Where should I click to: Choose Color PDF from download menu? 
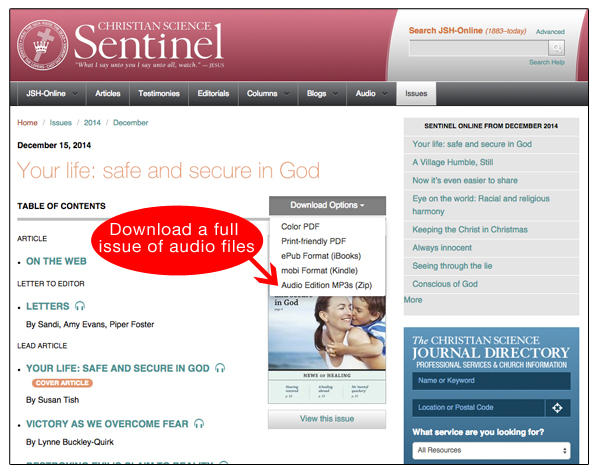pyautogui.click(x=300, y=227)
